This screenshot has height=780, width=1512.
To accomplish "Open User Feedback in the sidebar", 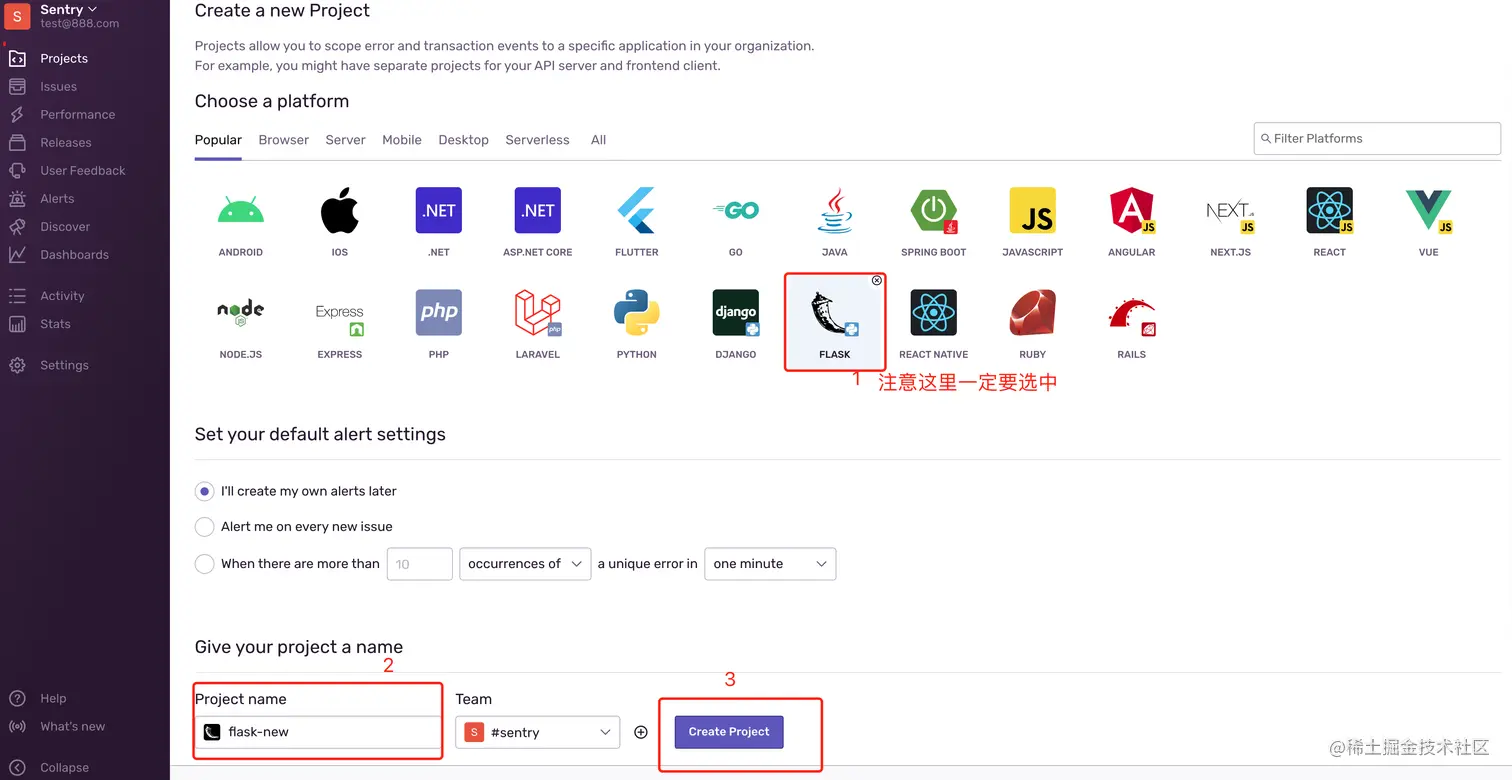I will tap(82, 170).
